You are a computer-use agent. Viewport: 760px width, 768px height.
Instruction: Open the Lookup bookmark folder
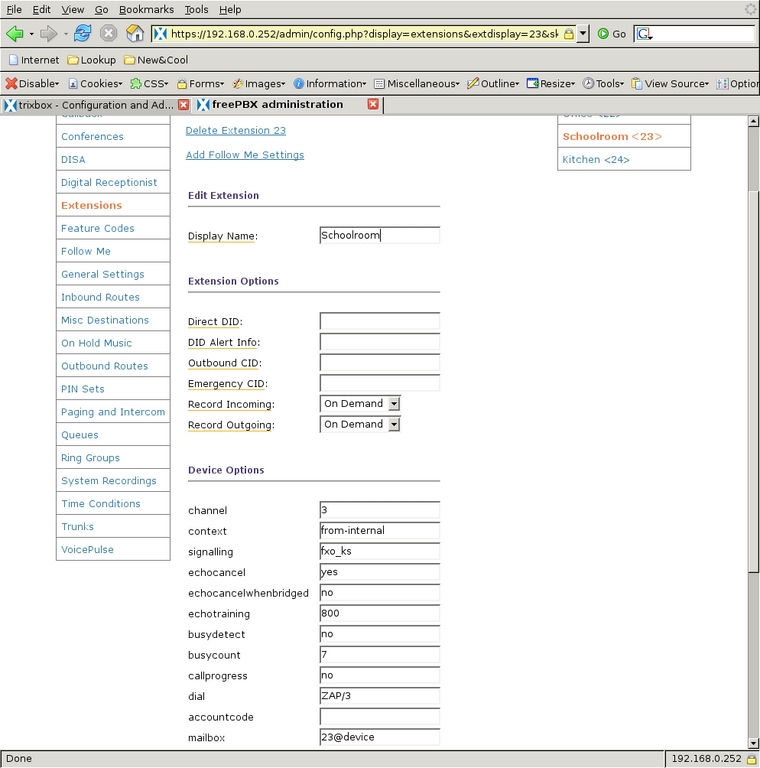[x=91, y=60]
